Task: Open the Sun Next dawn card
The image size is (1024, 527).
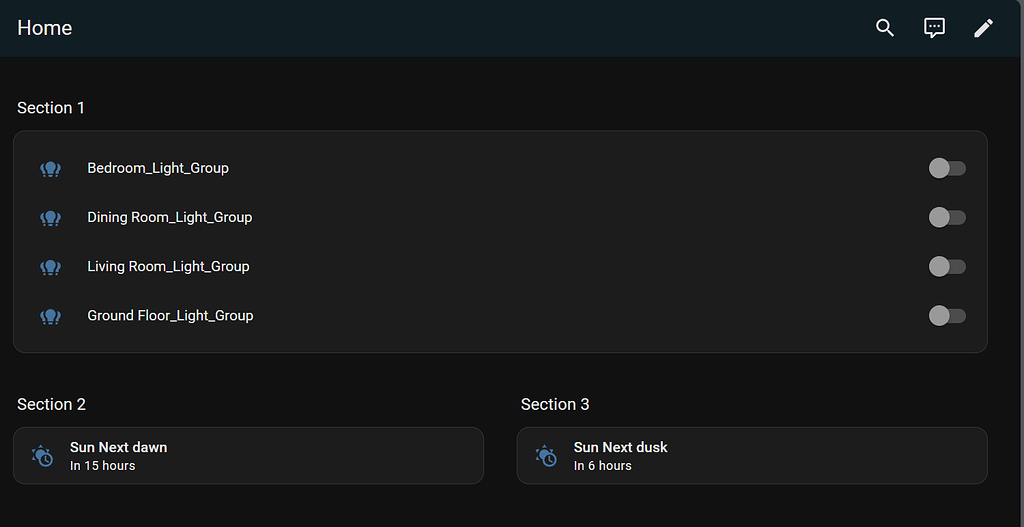Action: click(x=250, y=456)
